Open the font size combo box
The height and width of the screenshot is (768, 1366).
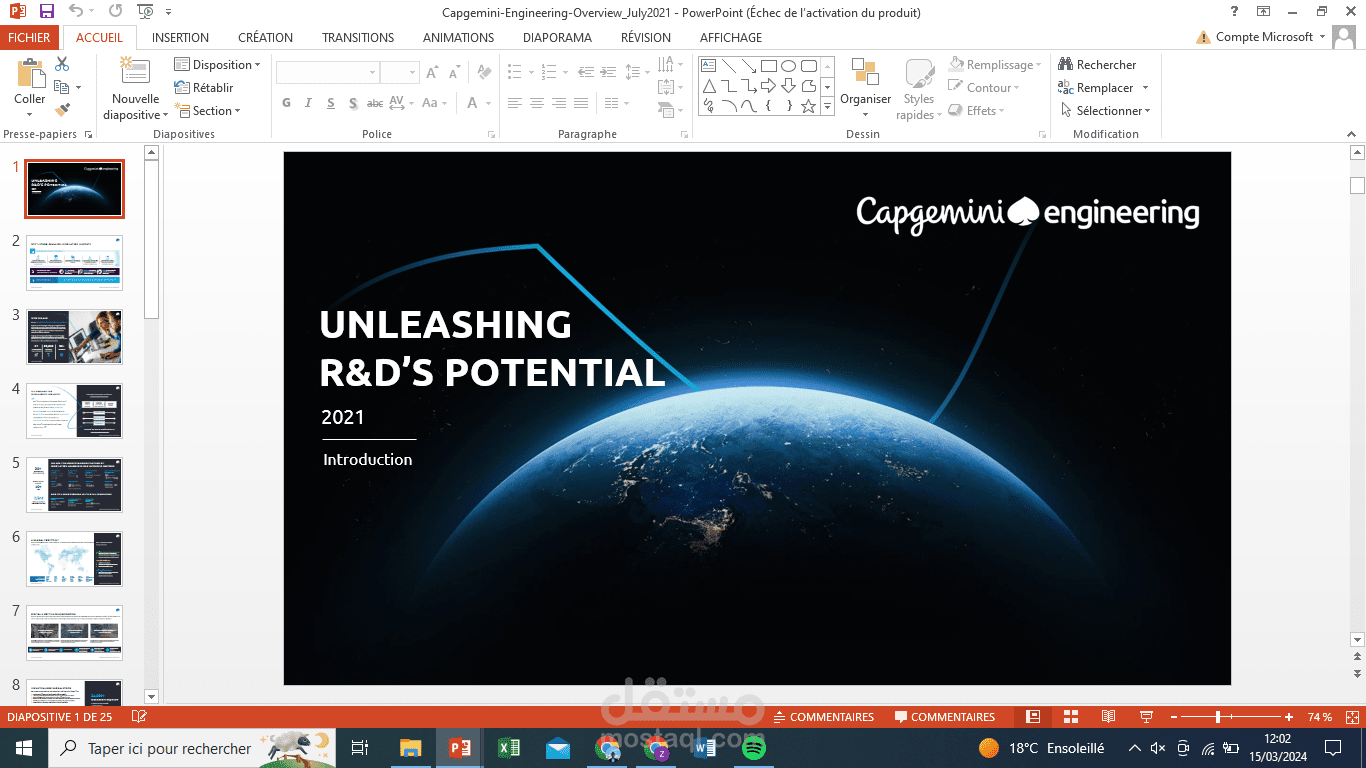click(399, 73)
